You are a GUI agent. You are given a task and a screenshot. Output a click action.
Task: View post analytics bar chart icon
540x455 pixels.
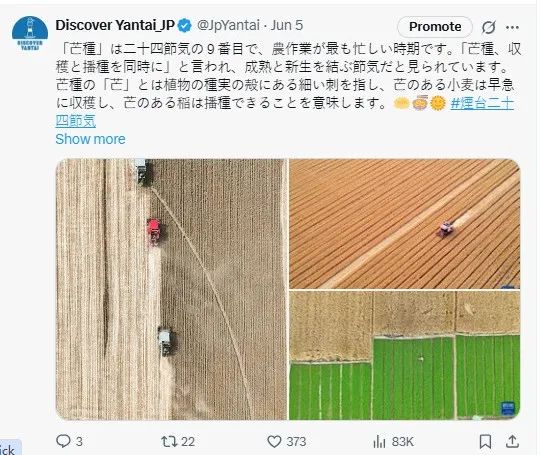point(379,442)
